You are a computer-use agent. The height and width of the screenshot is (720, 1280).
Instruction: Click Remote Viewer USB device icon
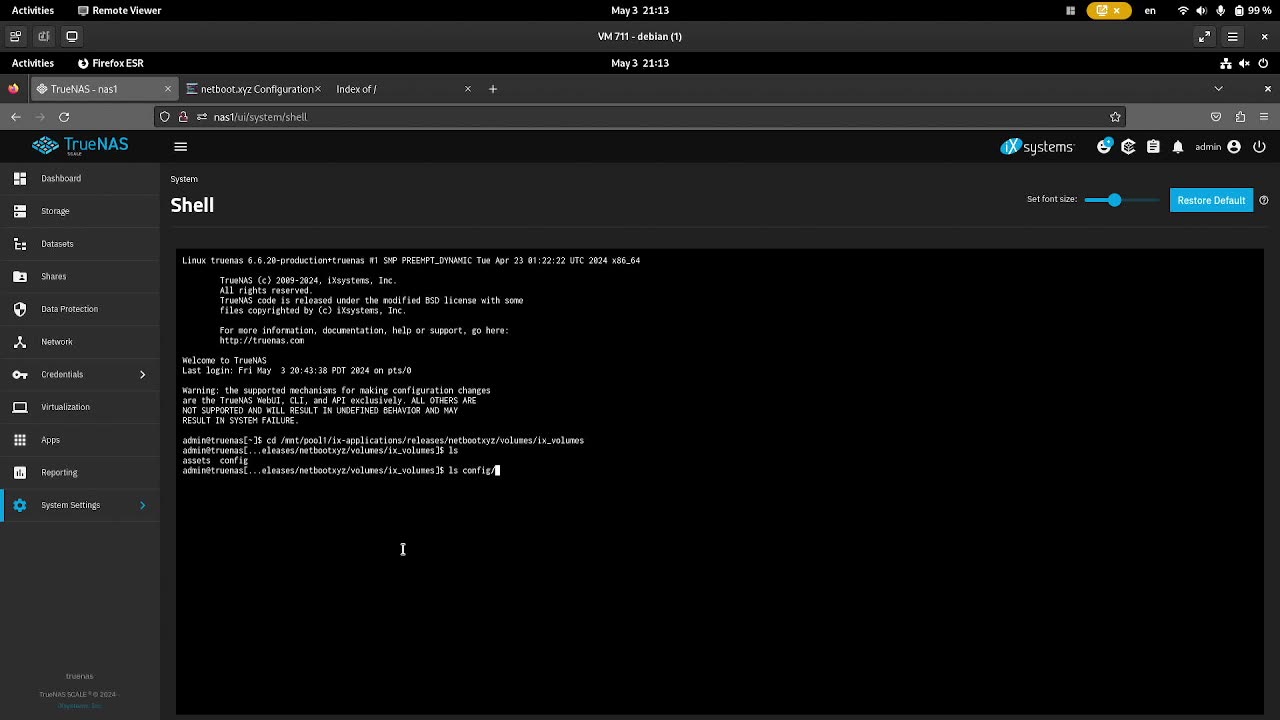(44, 36)
